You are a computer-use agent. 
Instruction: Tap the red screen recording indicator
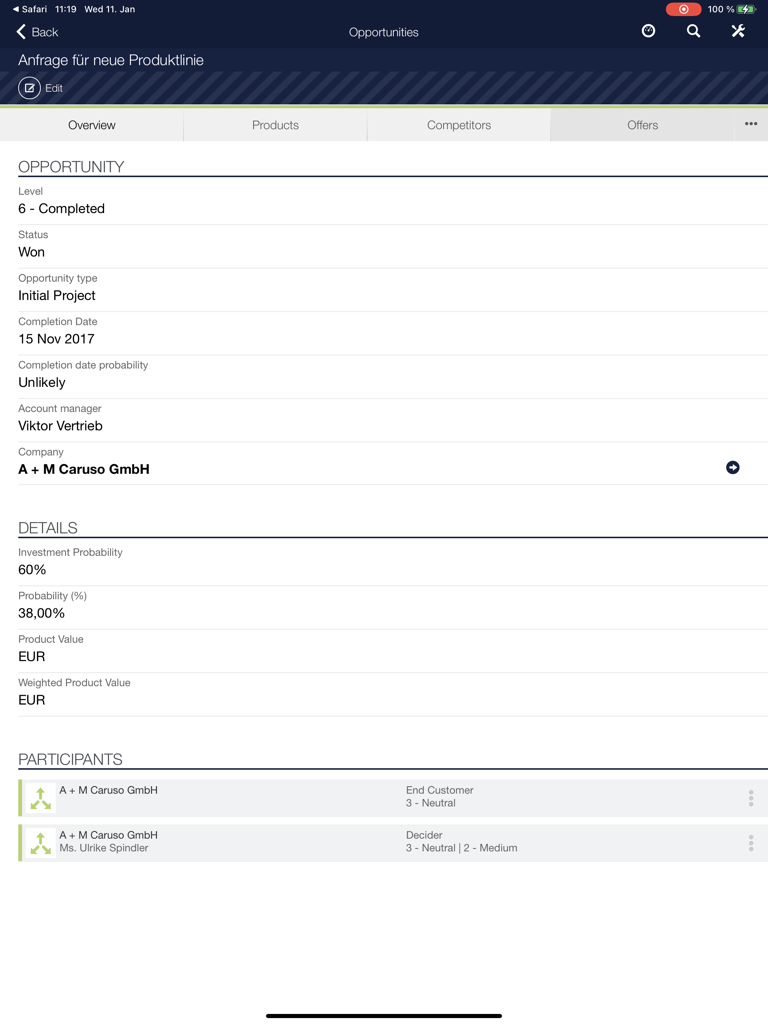[683, 9]
